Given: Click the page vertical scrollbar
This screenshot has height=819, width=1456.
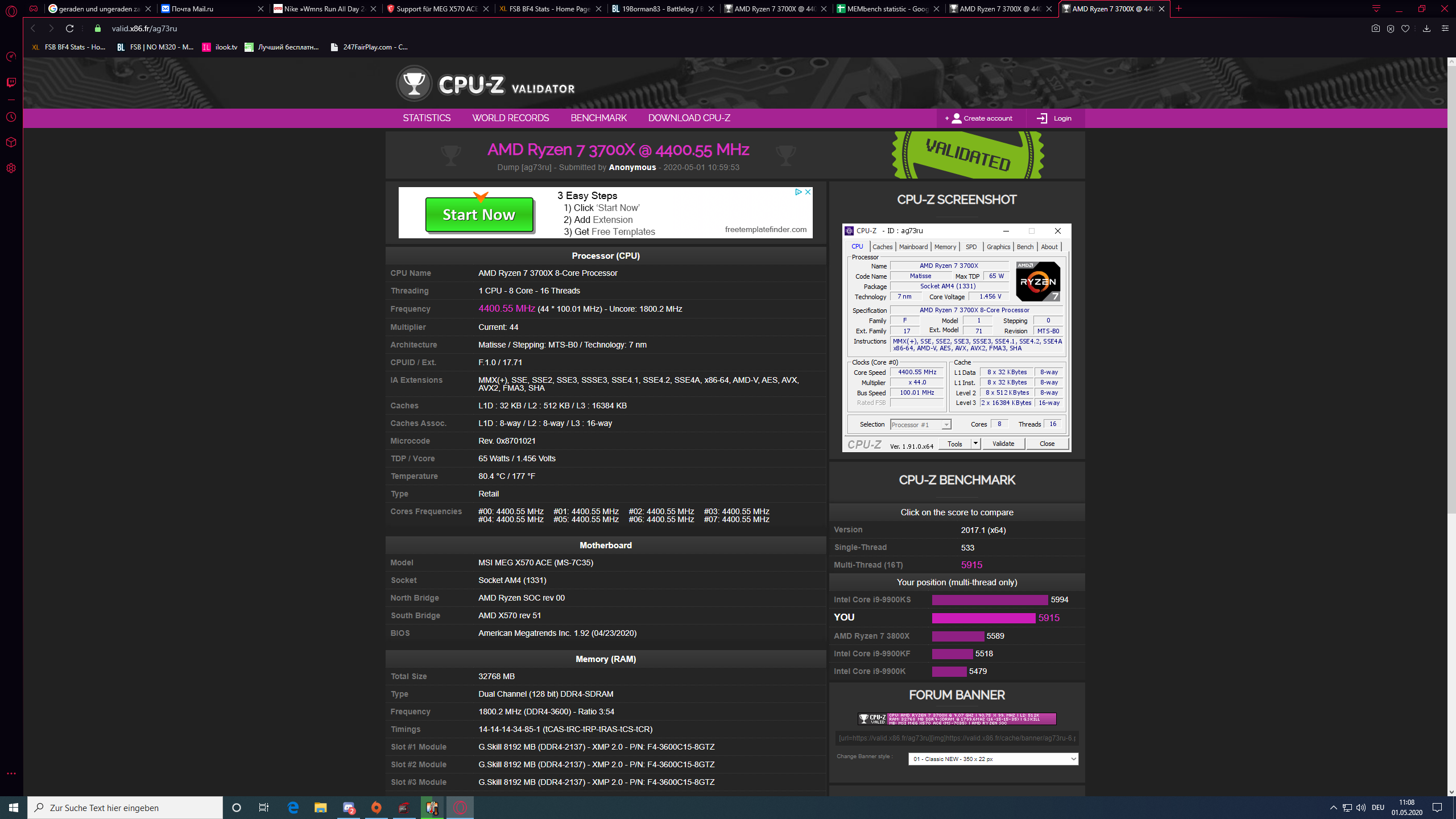Looking at the screenshot, I should [1451, 284].
